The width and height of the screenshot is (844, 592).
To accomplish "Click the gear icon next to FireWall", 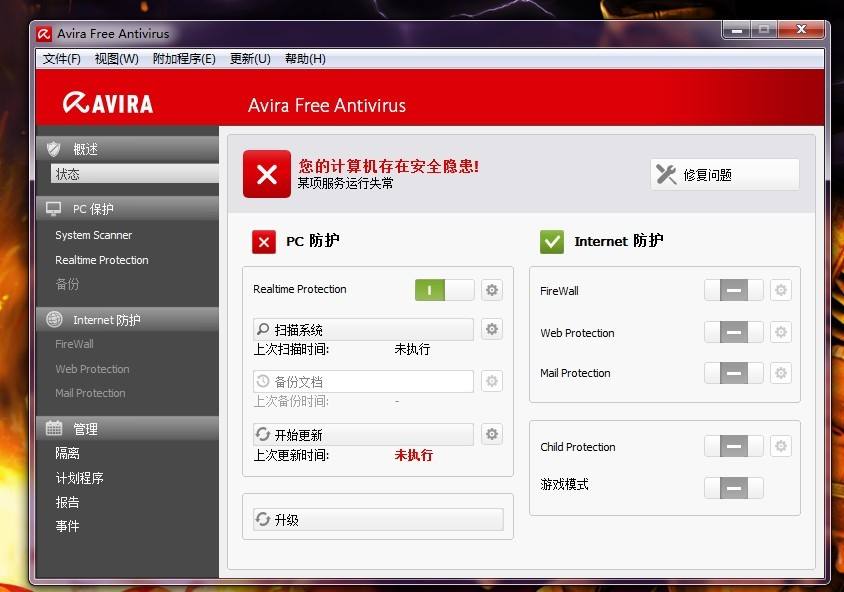I will tap(781, 290).
